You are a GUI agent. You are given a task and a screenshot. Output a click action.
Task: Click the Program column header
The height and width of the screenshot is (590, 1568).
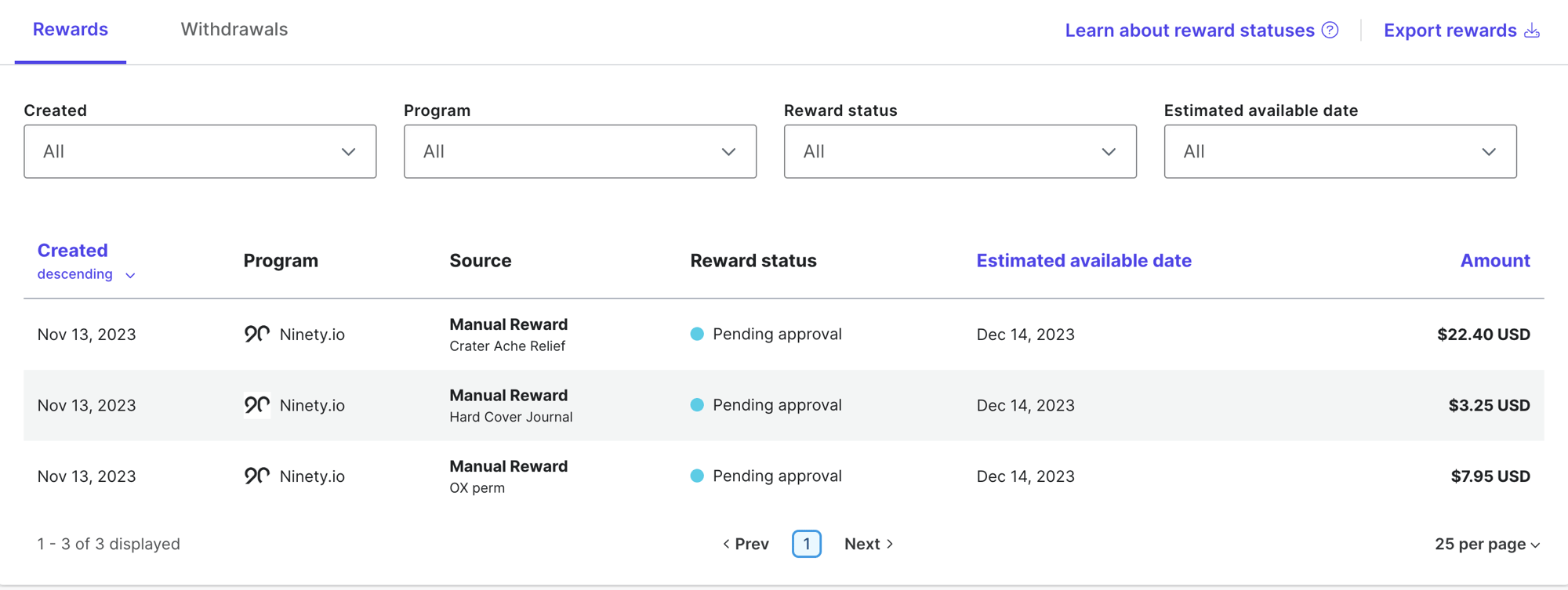click(x=281, y=261)
